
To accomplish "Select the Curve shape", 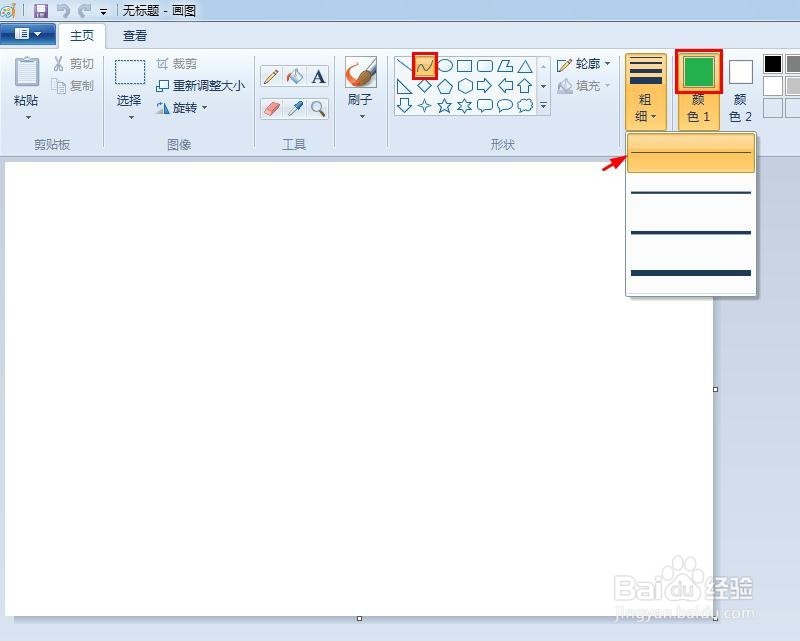I will [x=424, y=66].
